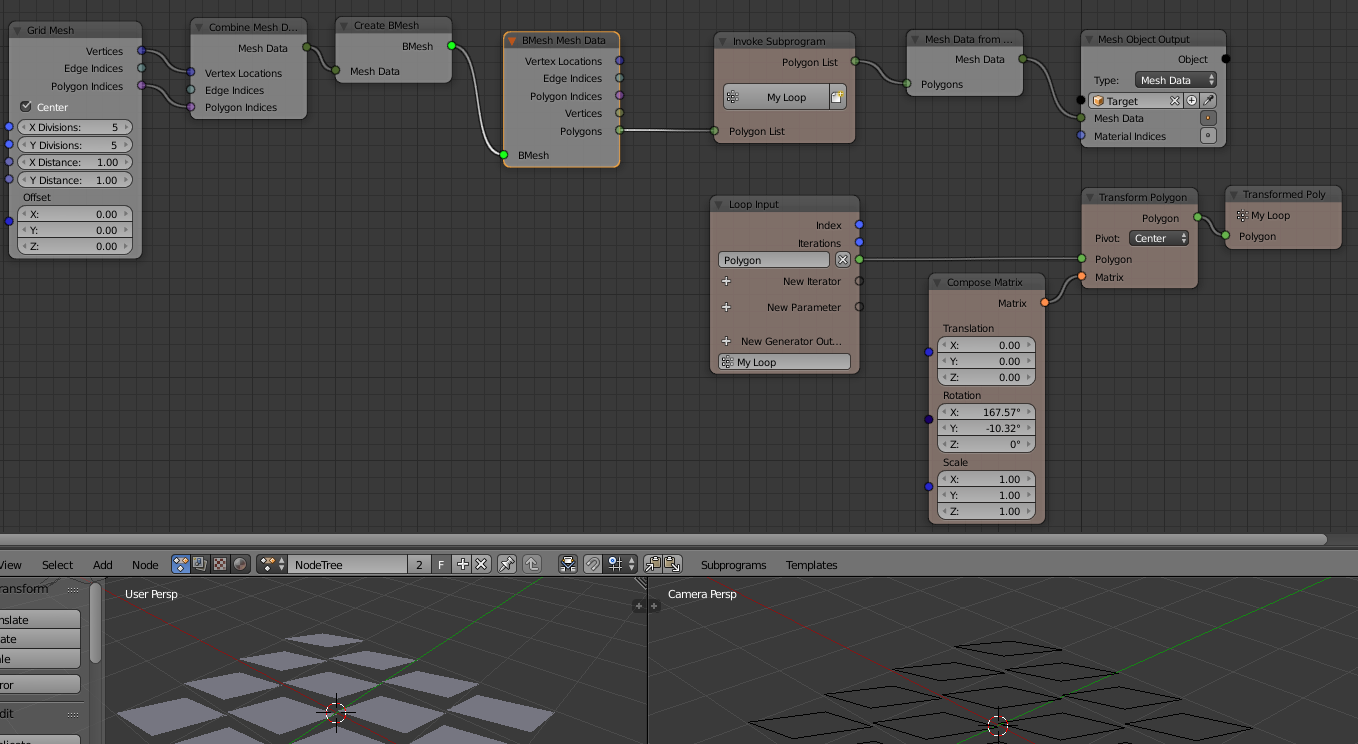
Task: Open the Add menu
Action: click(x=103, y=565)
